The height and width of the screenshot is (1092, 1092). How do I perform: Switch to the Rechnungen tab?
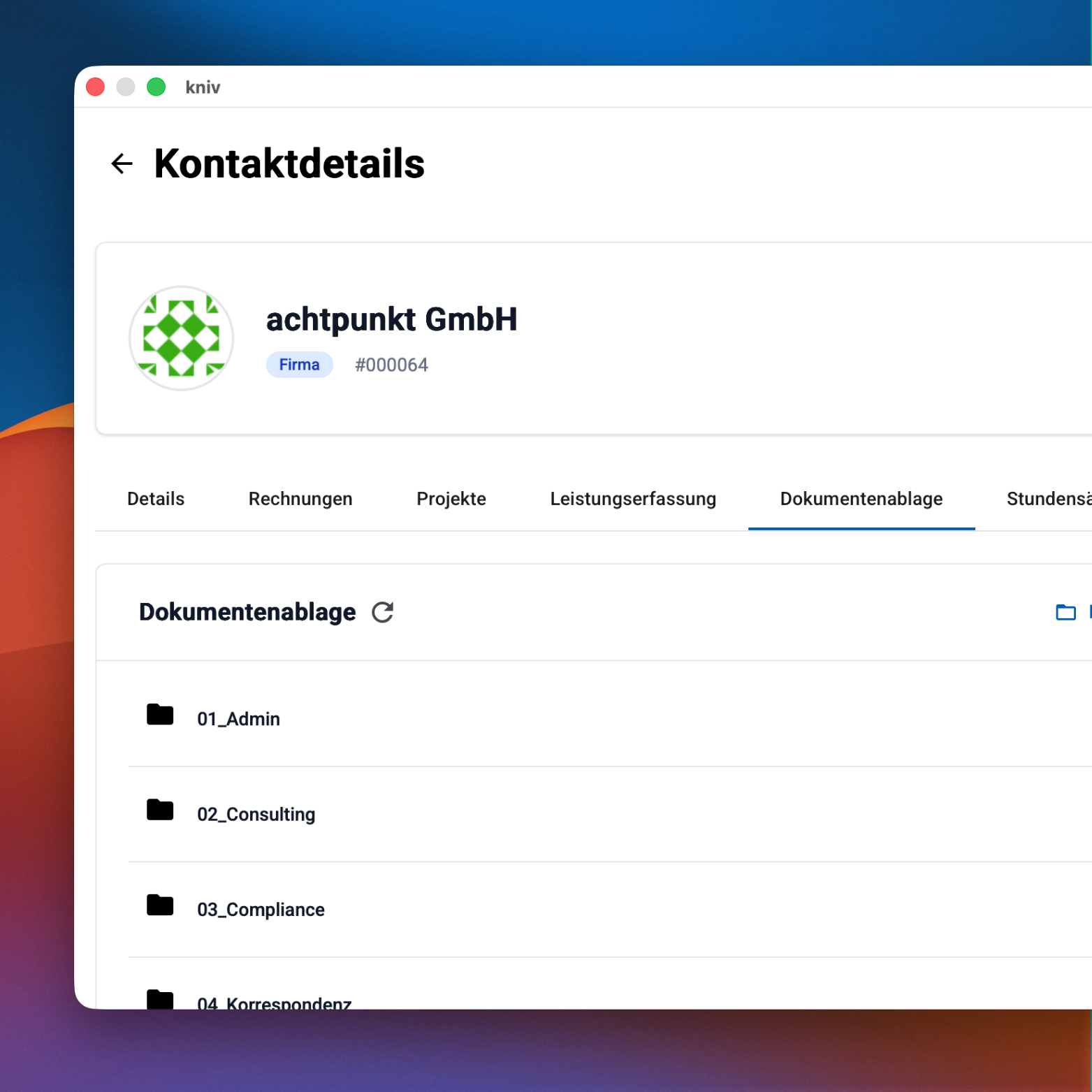coord(300,499)
